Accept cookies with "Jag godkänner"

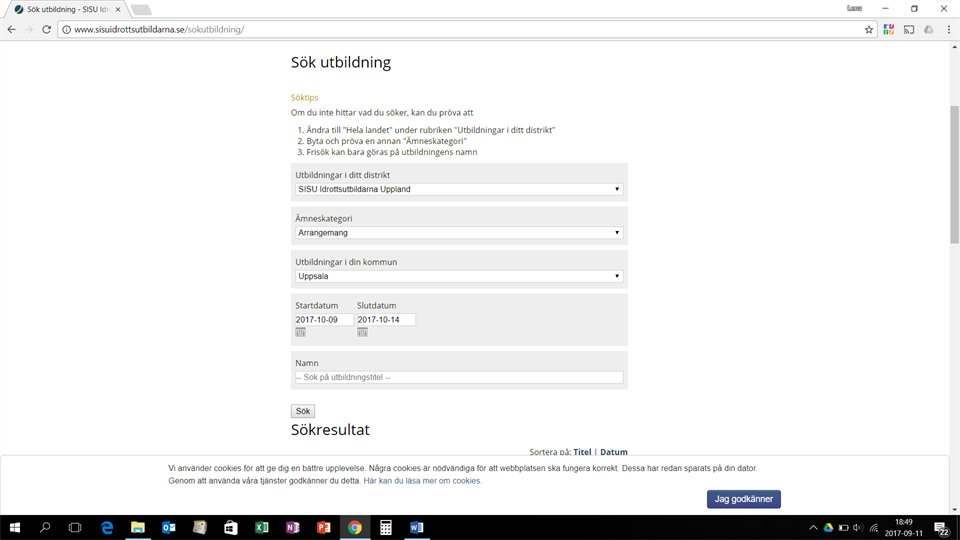743,499
